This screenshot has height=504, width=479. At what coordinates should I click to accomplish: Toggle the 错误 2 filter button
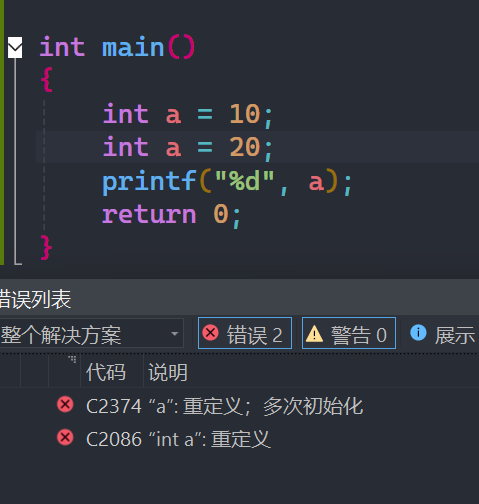[245, 333]
